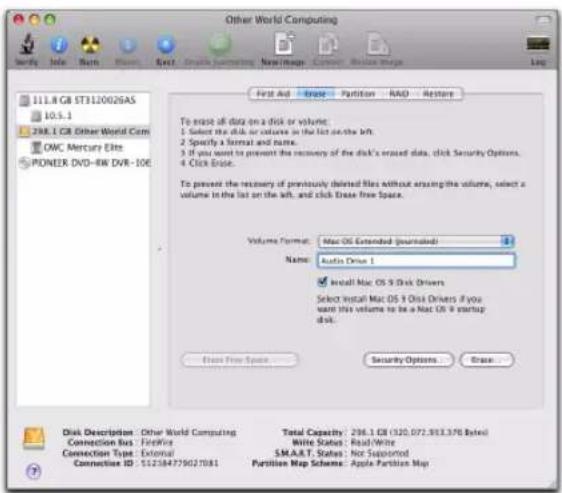Screen dimensions: 562x493
Task: Click the dimmed Mount toolbar icon
Action: [128, 45]
